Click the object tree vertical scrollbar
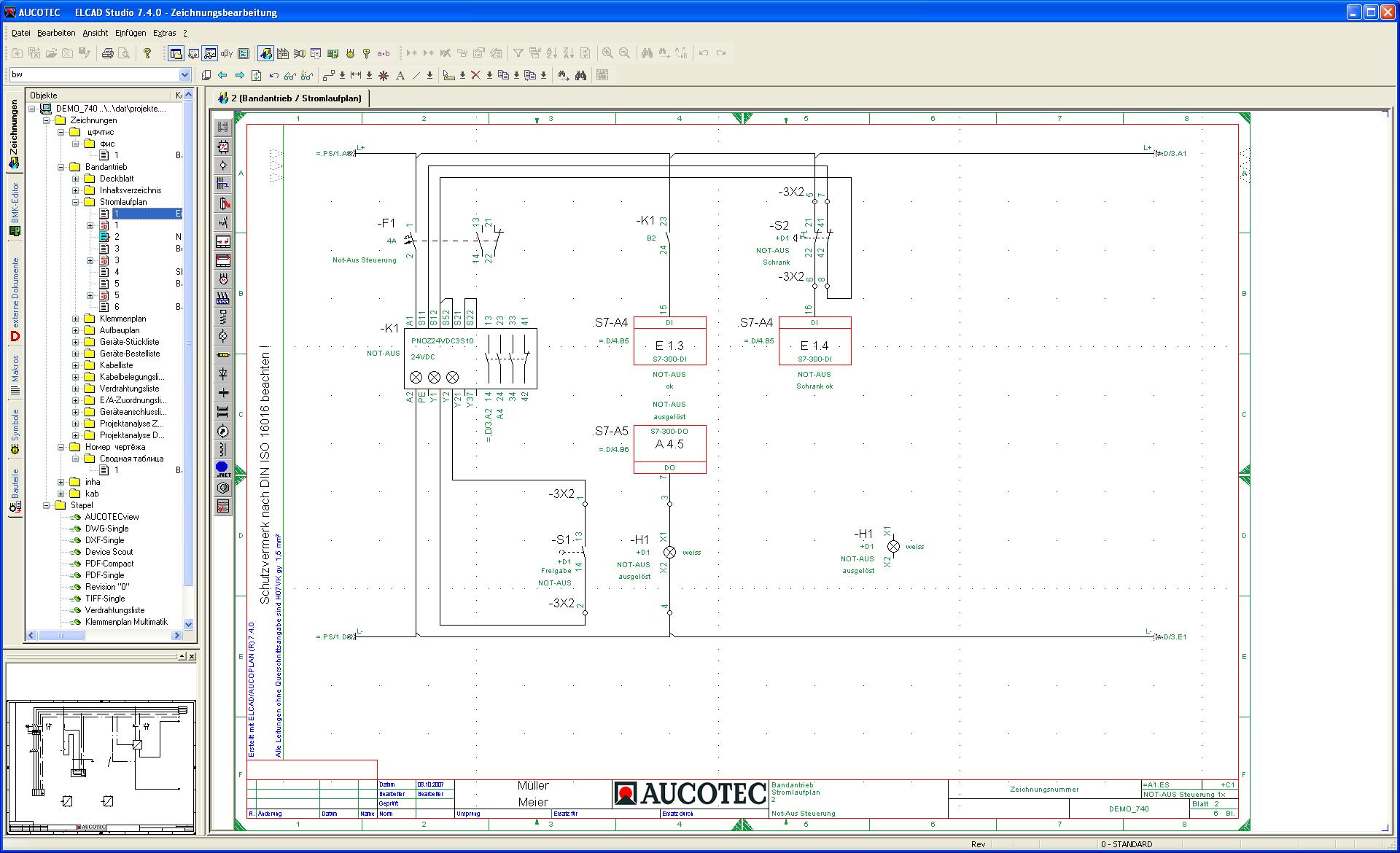The width and height of the screenshot is (1400, 853). (x=189, y=360)
